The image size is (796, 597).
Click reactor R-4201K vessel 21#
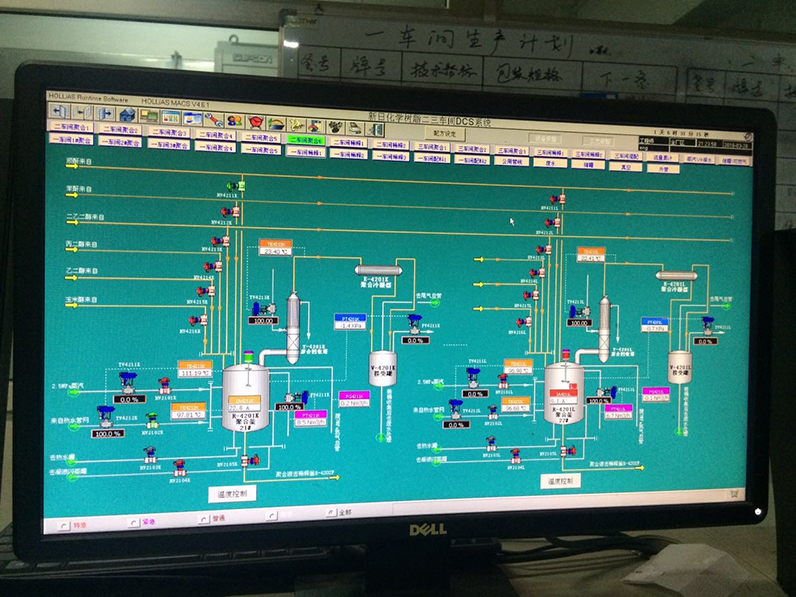246,396
